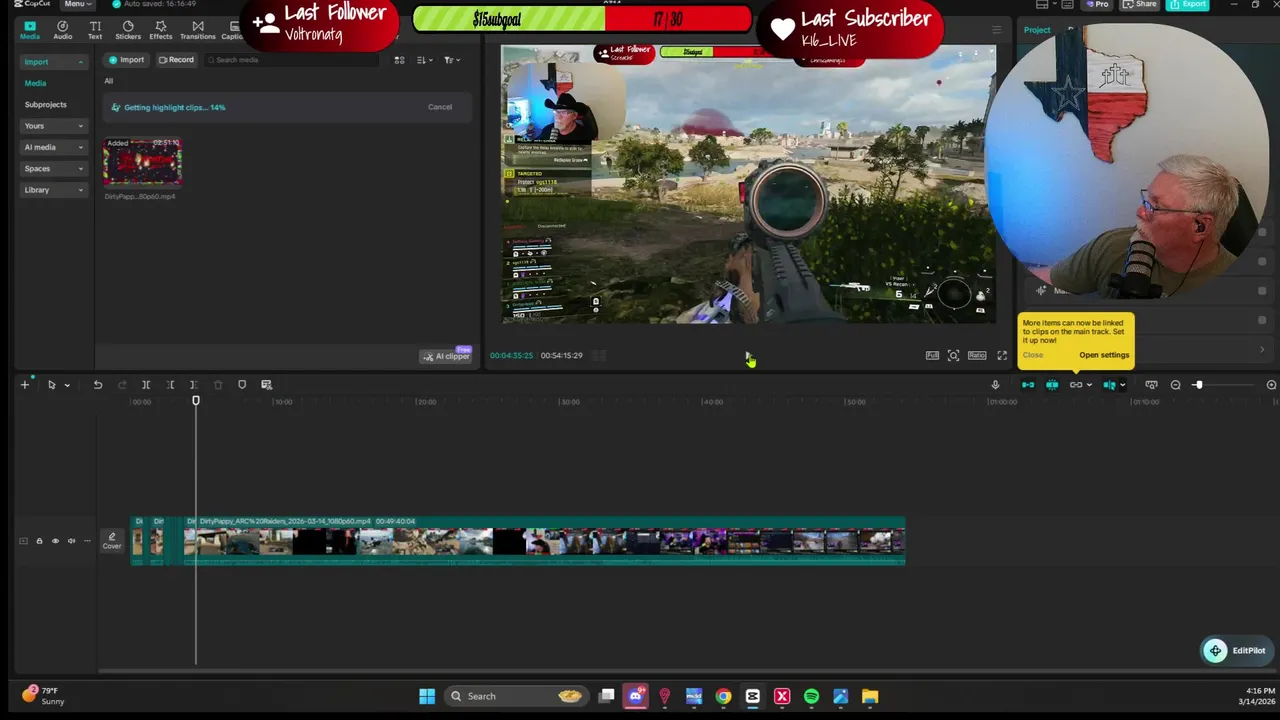Click the preview zoom magnifier icon
1280x720 pixels.
click(954, 355)
